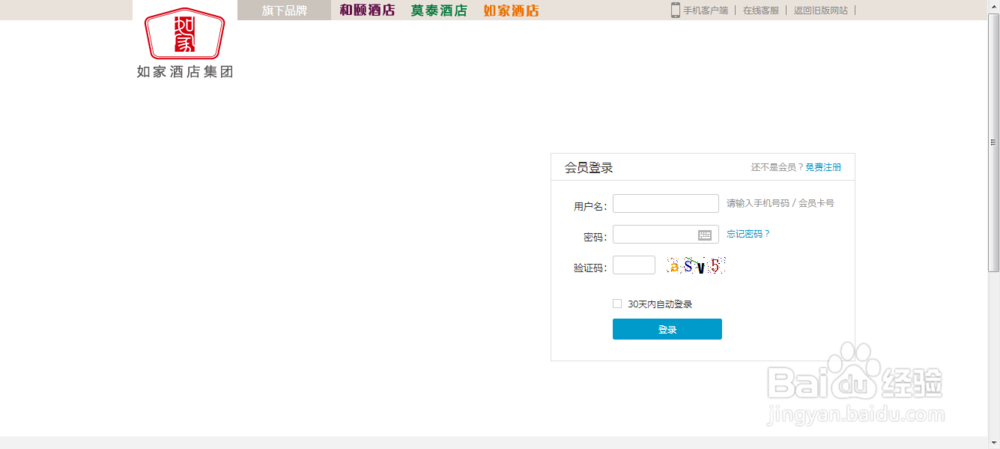This screenshot has height=449, width=1000.
Task: Click 免费注册 link
Action: 823,167
